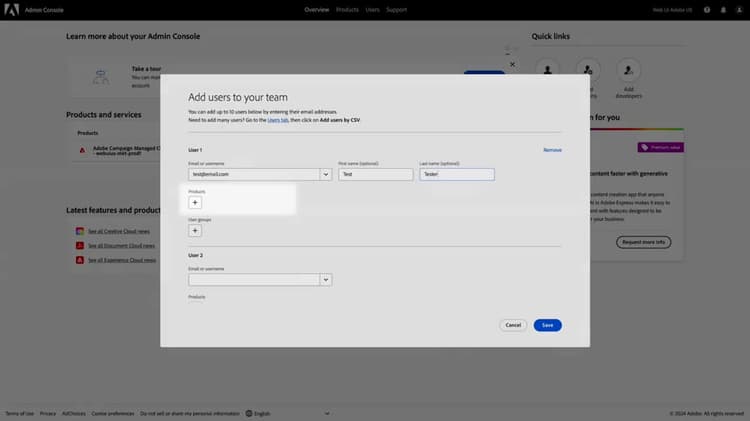Click the Save button
The height and width of the screenshot is (421, 750).
tap(548, 325)
